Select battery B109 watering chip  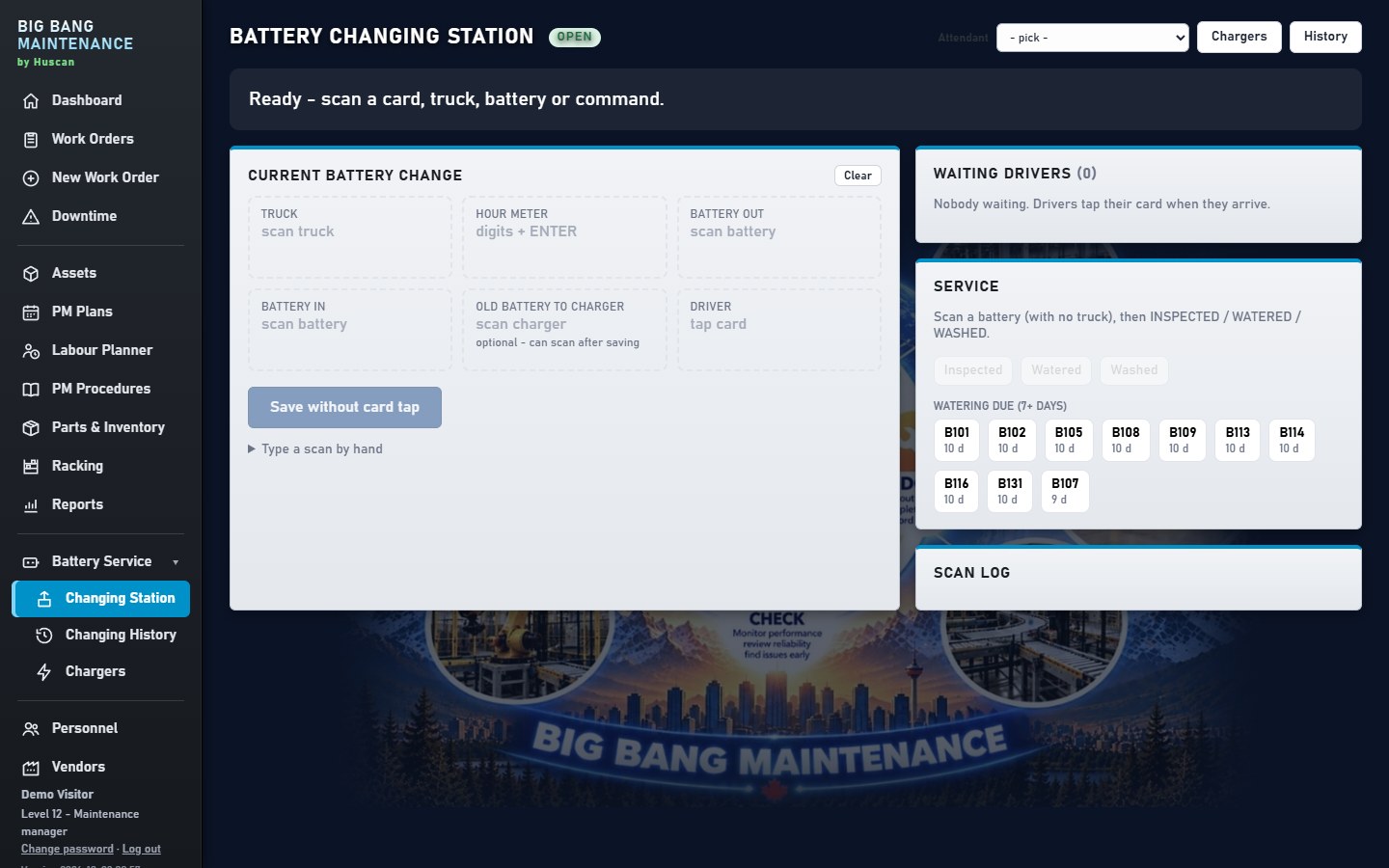(x=1182, y=440)
